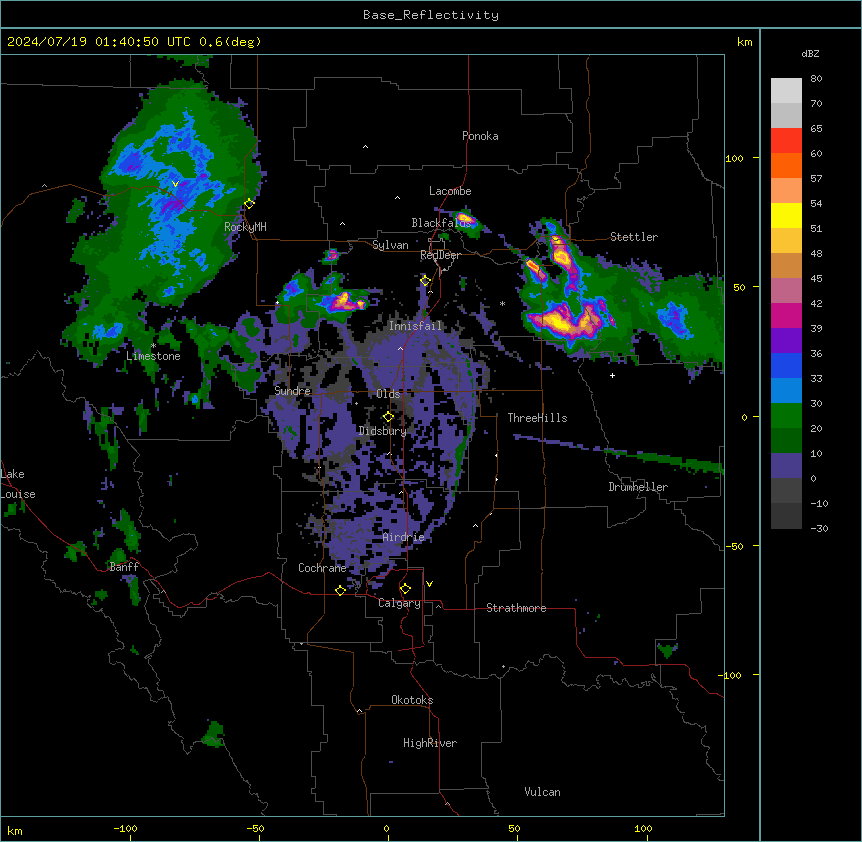This screenshot has width=862, height=842.
Task: Select the white 70-80 dBZ legend swatch
Action: pyautogui.click(x=786, y=91)
